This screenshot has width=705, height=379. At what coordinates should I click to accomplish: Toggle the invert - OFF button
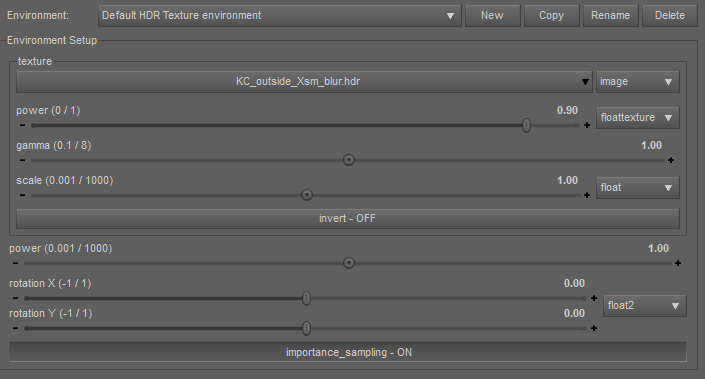click(x=348, y=218)
